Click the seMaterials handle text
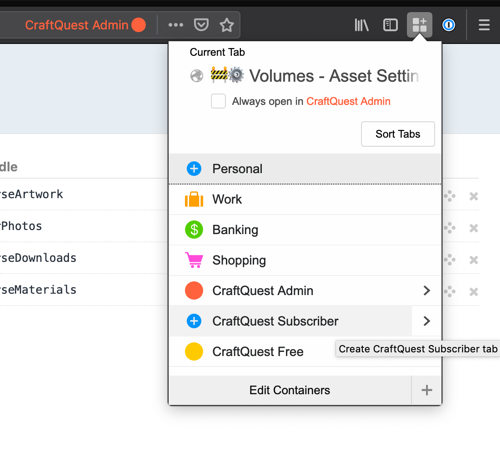 point(38,290)
